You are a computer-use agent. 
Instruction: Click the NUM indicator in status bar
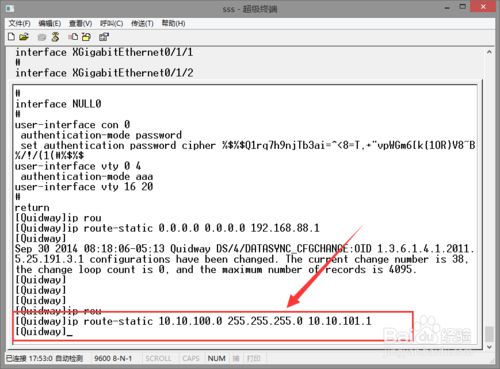click(217, 358)
